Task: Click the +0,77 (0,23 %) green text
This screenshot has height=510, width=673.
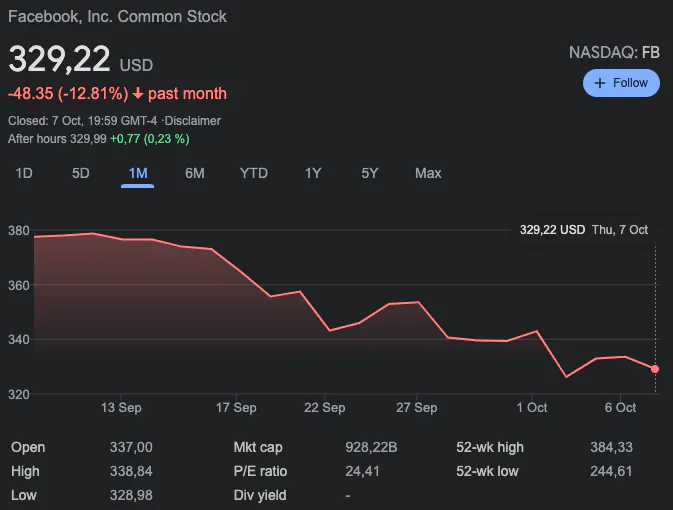Action: [x=150, y=139]
